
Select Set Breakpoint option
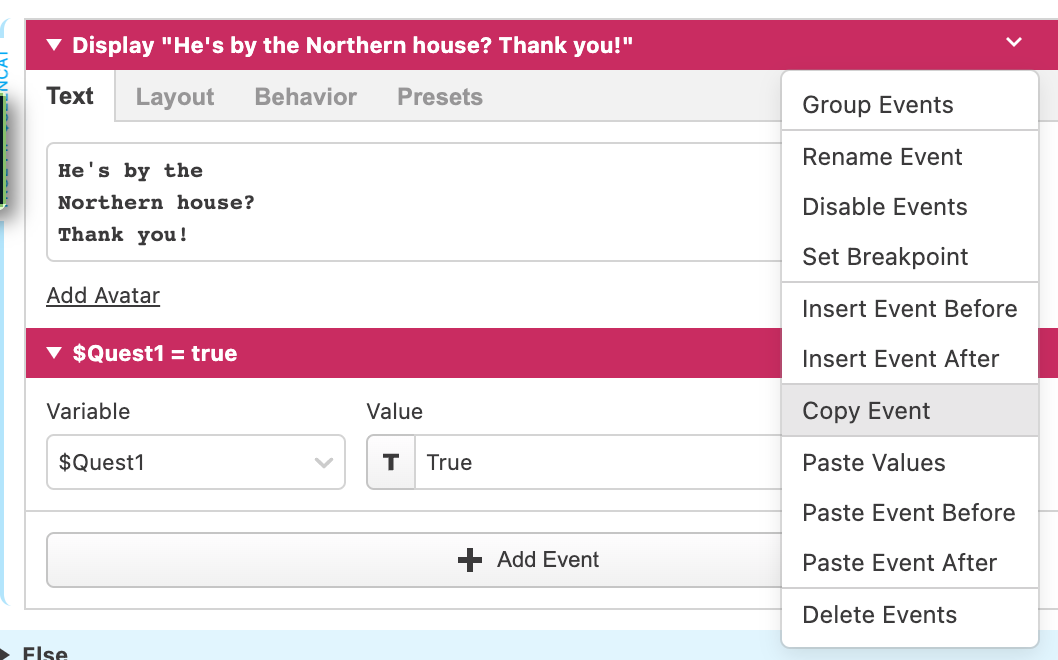click(885, 257)
